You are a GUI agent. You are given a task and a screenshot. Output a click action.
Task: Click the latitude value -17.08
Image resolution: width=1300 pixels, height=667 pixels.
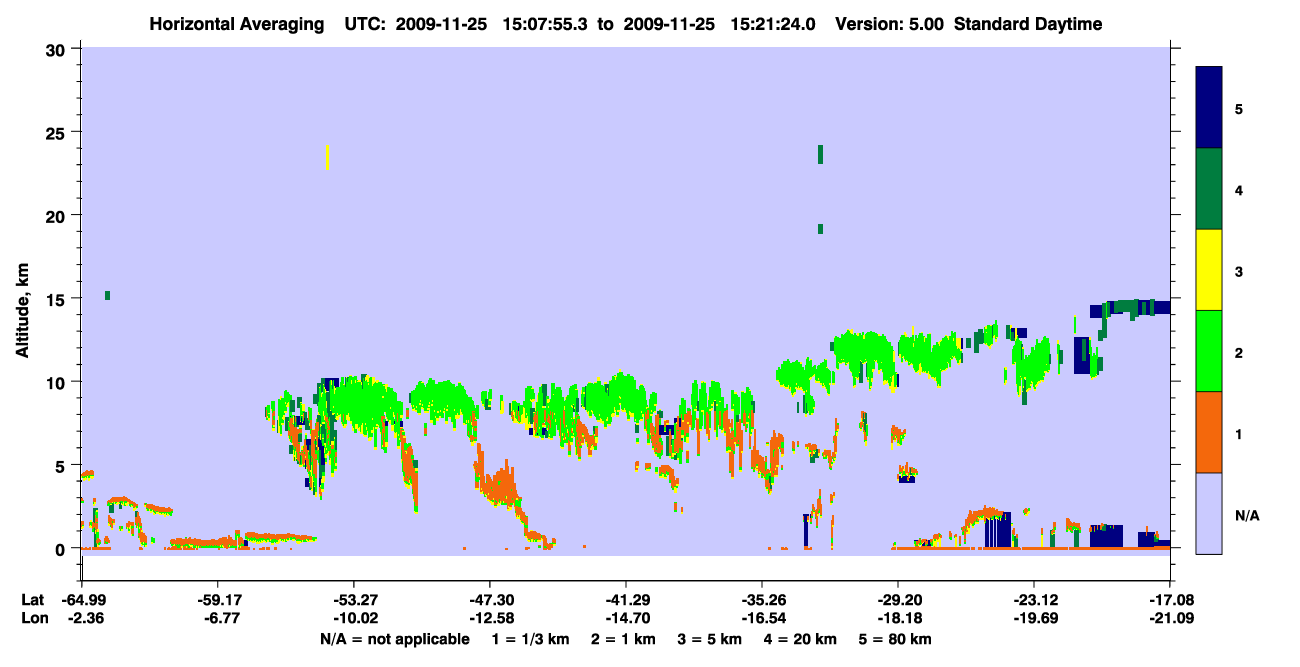1170,600
